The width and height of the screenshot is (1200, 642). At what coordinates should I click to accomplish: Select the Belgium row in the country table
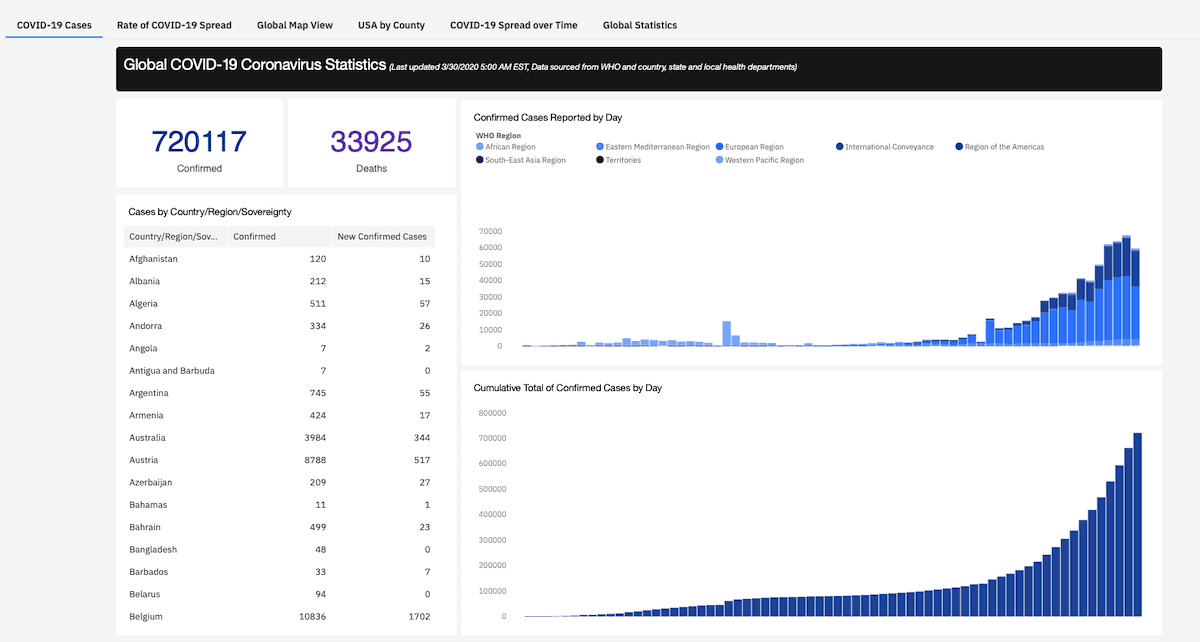[280, 617]
